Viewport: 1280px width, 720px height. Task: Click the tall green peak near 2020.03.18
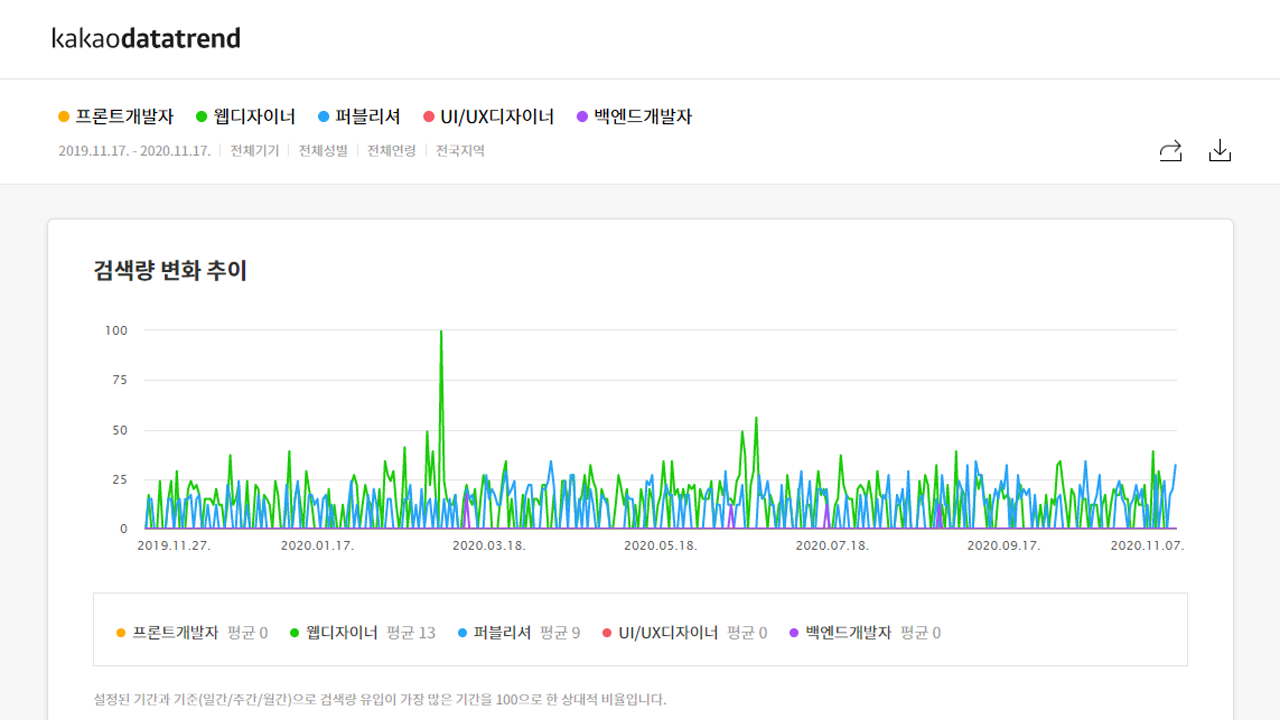coord(441,330)
